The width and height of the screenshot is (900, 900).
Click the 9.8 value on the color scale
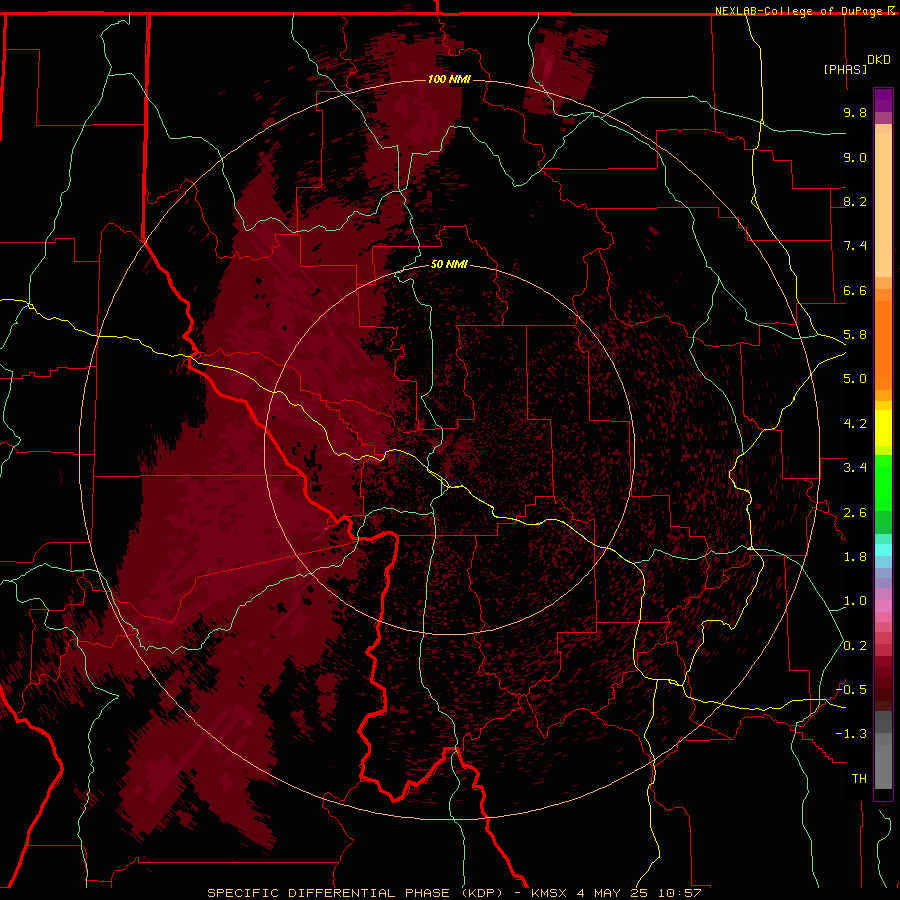click(855, 112)
